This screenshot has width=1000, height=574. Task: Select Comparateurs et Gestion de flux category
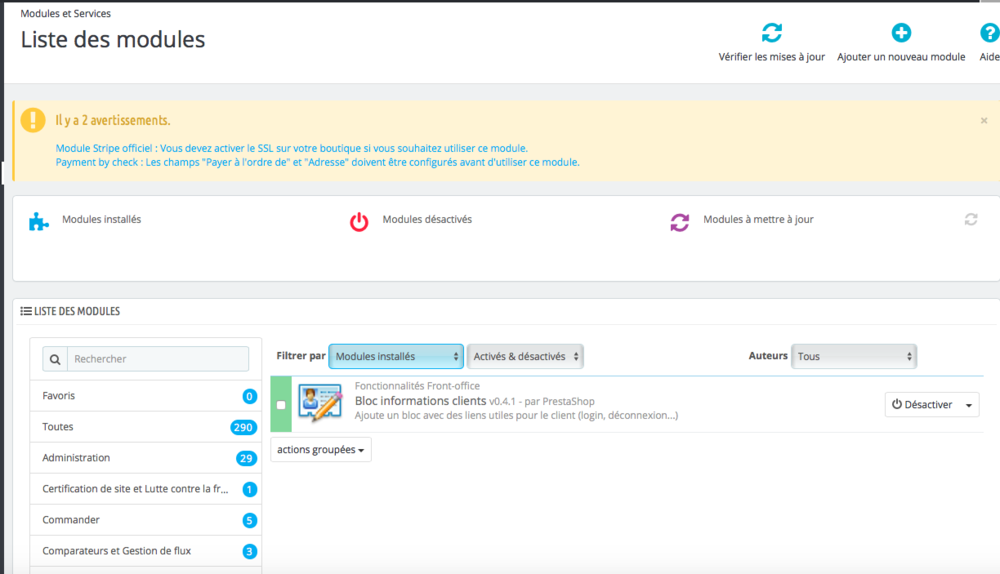[145, 551]
